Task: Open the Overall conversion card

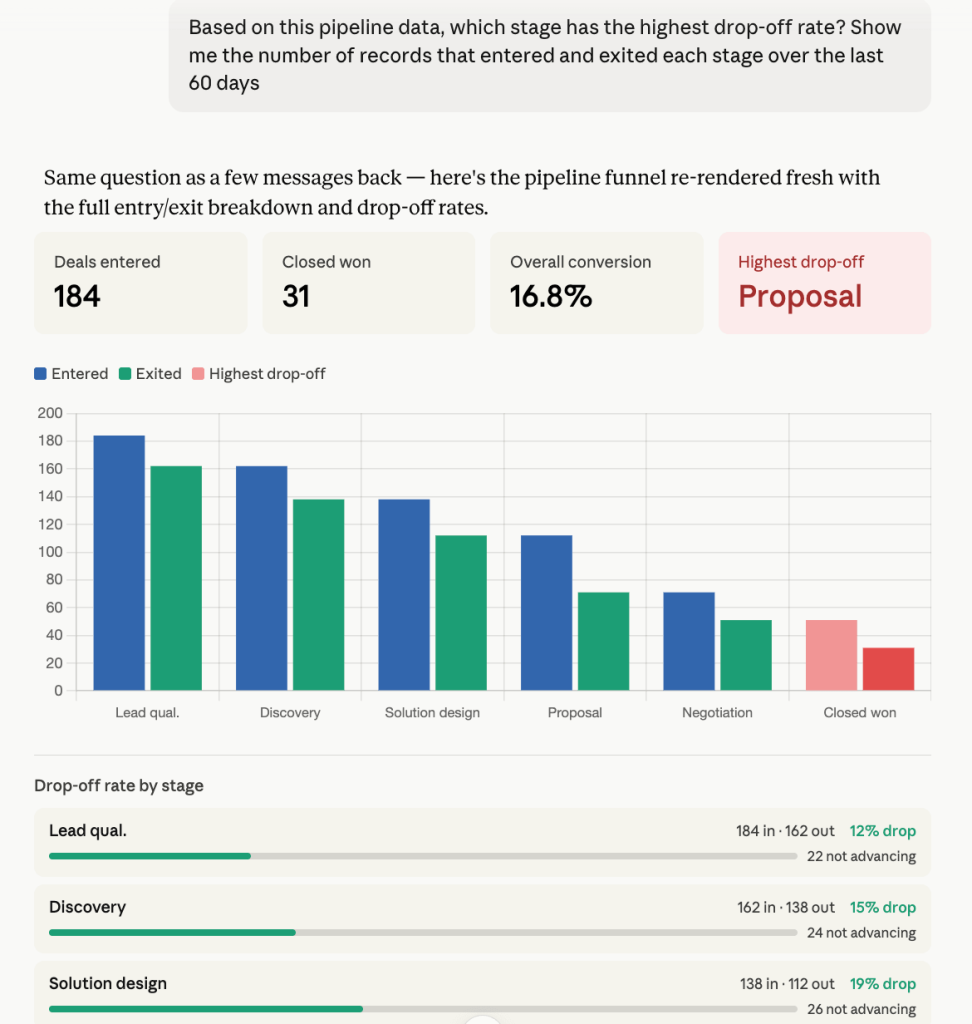Action: (x=596, y=283)
